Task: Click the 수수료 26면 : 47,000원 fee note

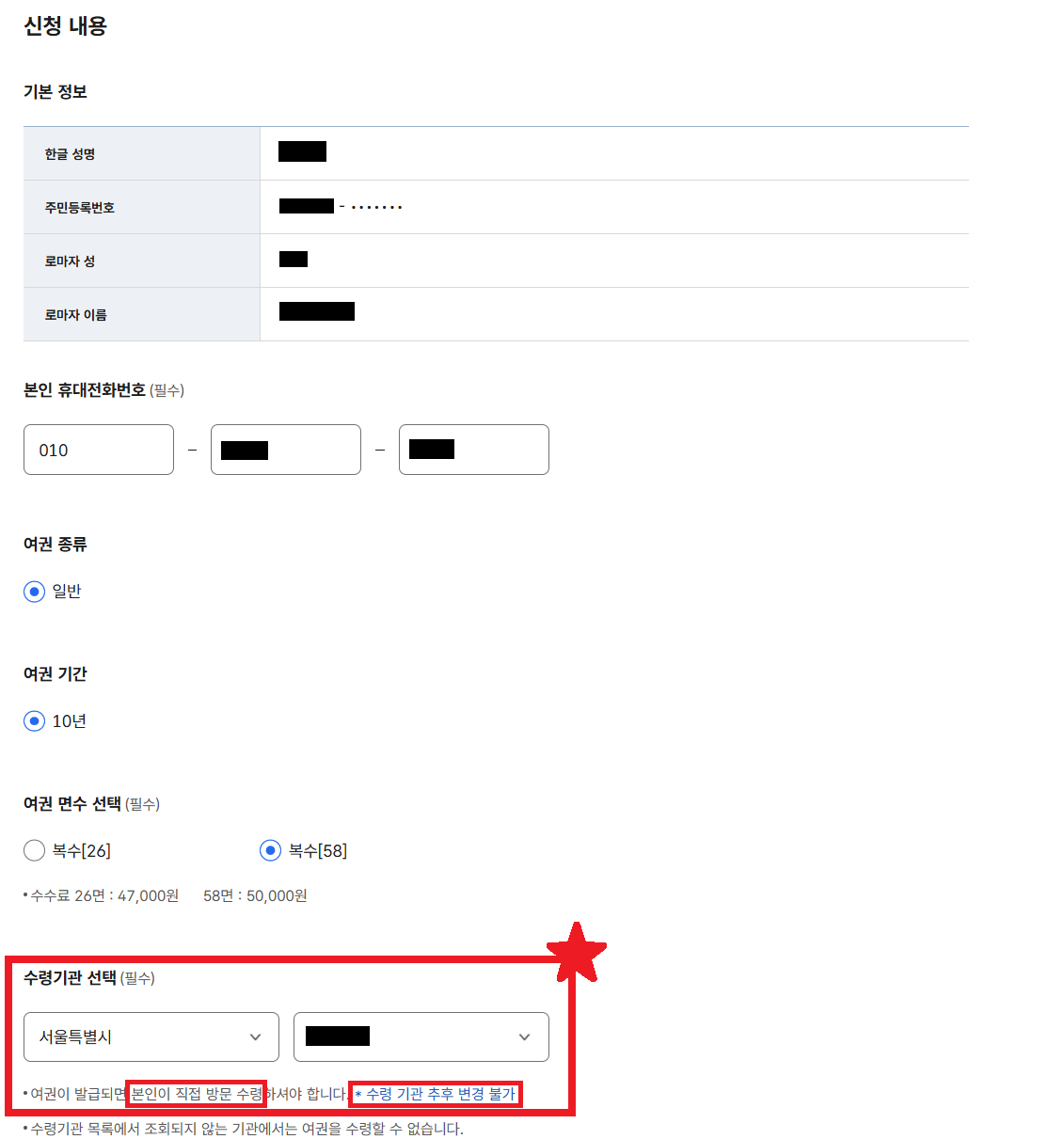Action: click(x=102, y=895)
